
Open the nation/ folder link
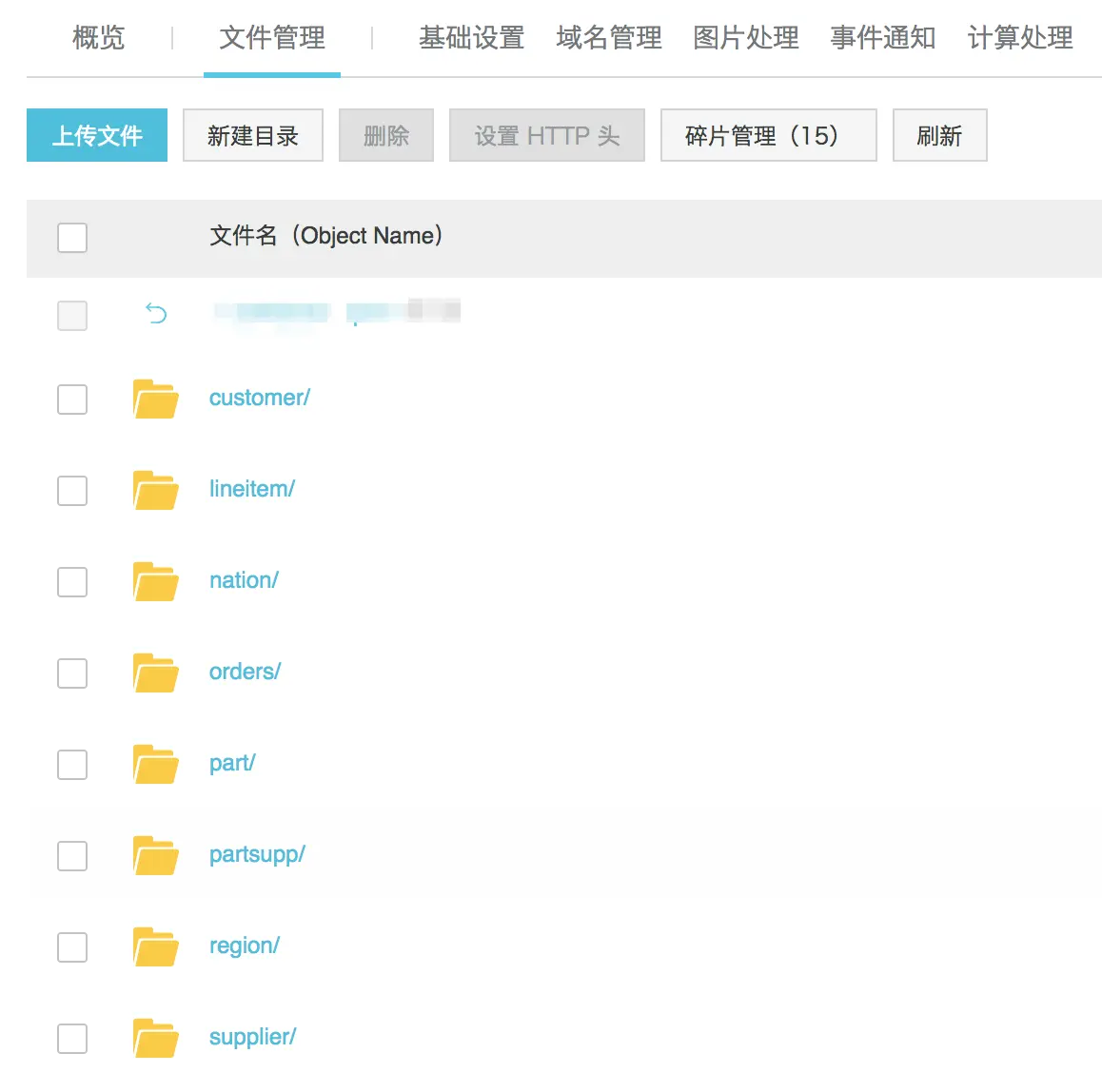[244, 580]
